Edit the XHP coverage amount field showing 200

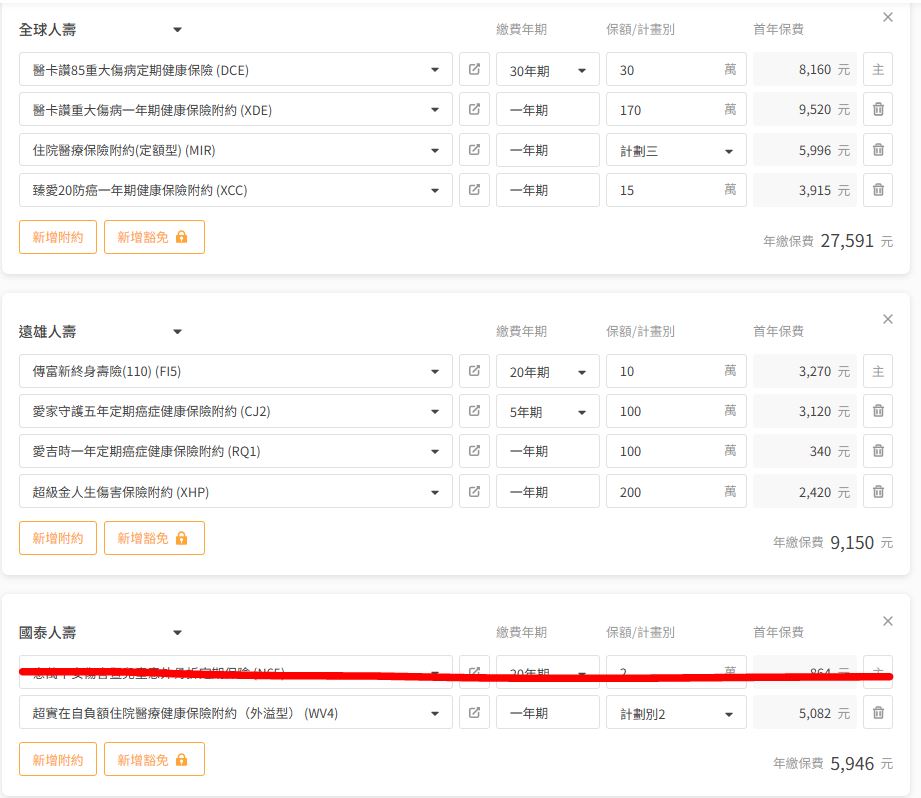(676, 491)
